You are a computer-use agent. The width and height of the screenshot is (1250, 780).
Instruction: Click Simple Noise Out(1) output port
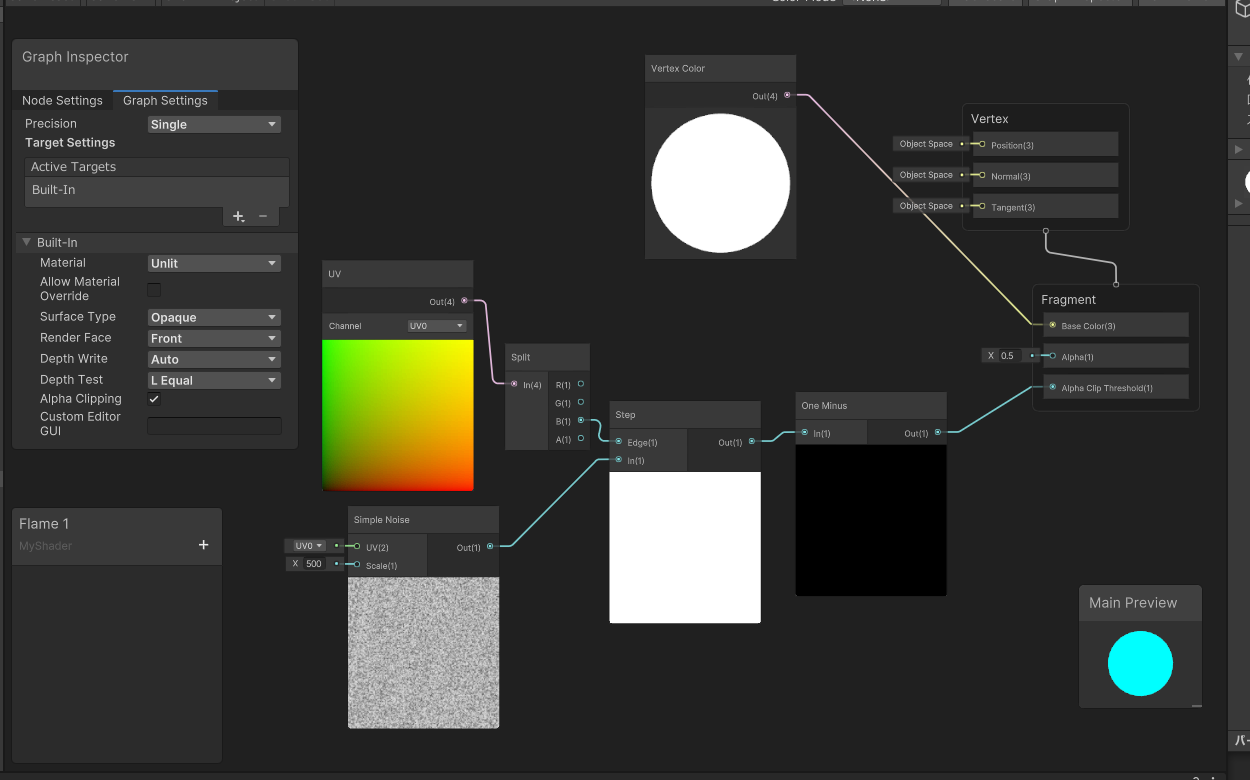click(x=490, y=546)
